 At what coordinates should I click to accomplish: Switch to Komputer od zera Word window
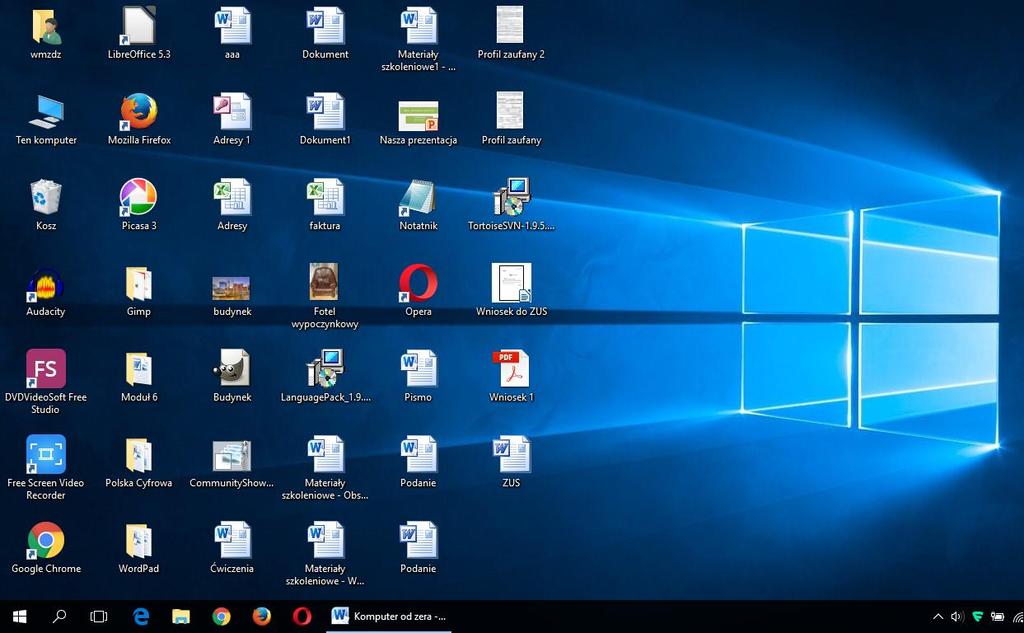[x=389, y=616]
